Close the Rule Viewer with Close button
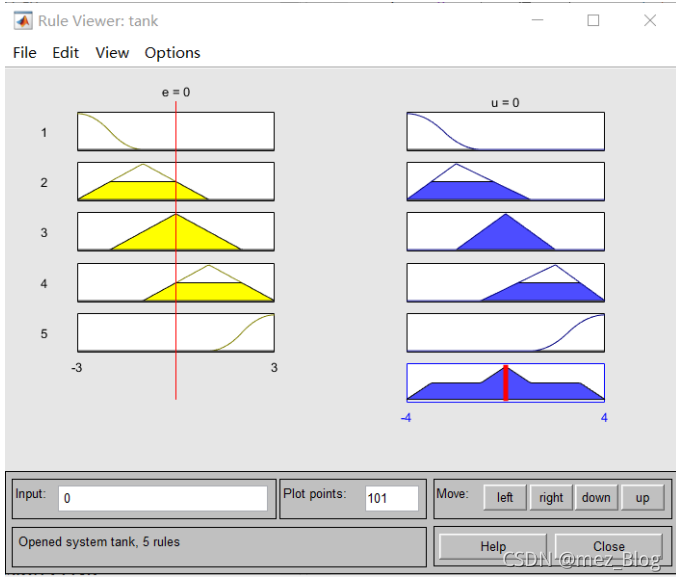Screen dimensions: 676x581 pyautogui.click(x=608, y=546)
